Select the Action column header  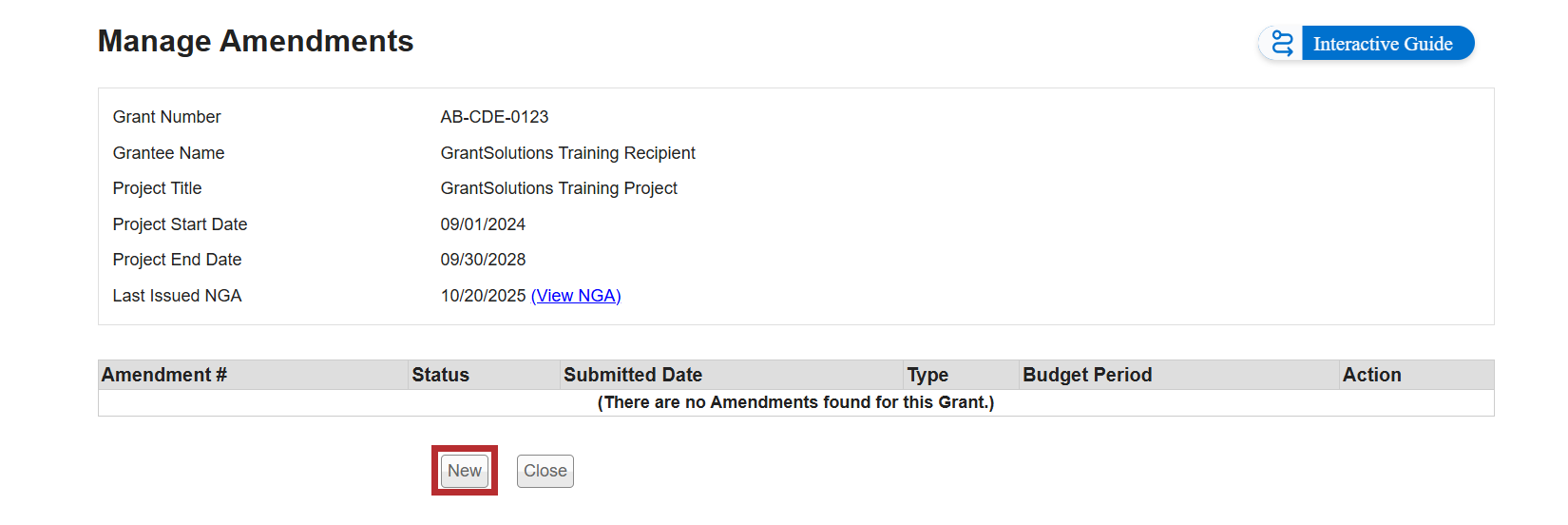click(x=1371, y=375)
